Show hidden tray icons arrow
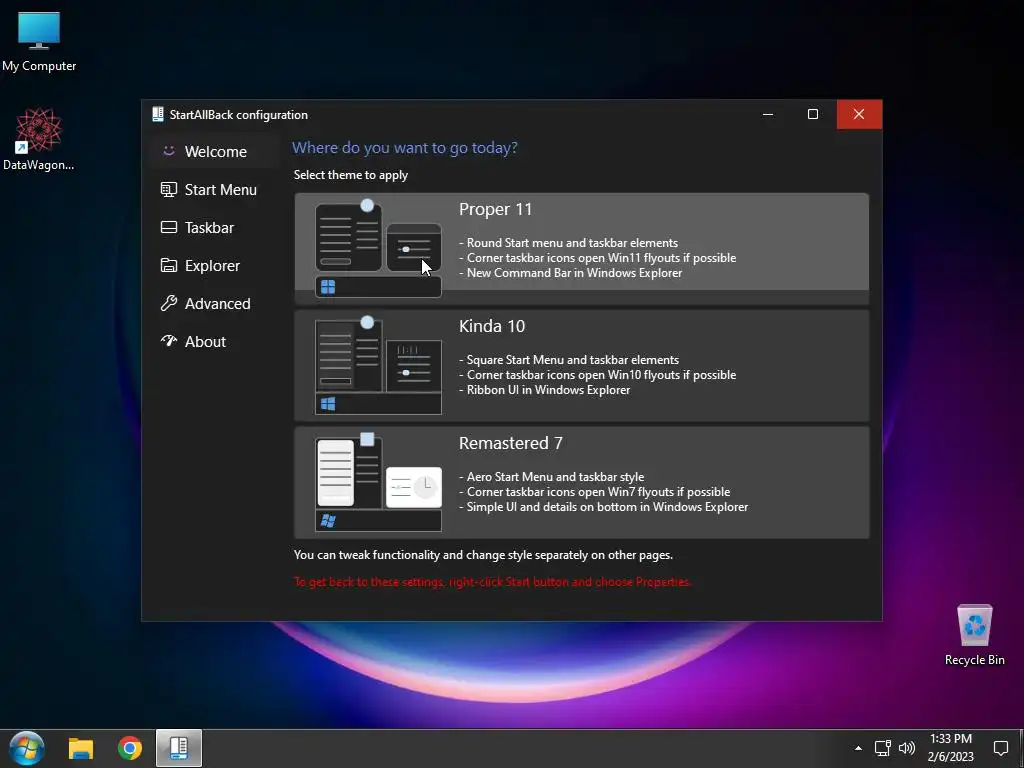 point(858,748)
